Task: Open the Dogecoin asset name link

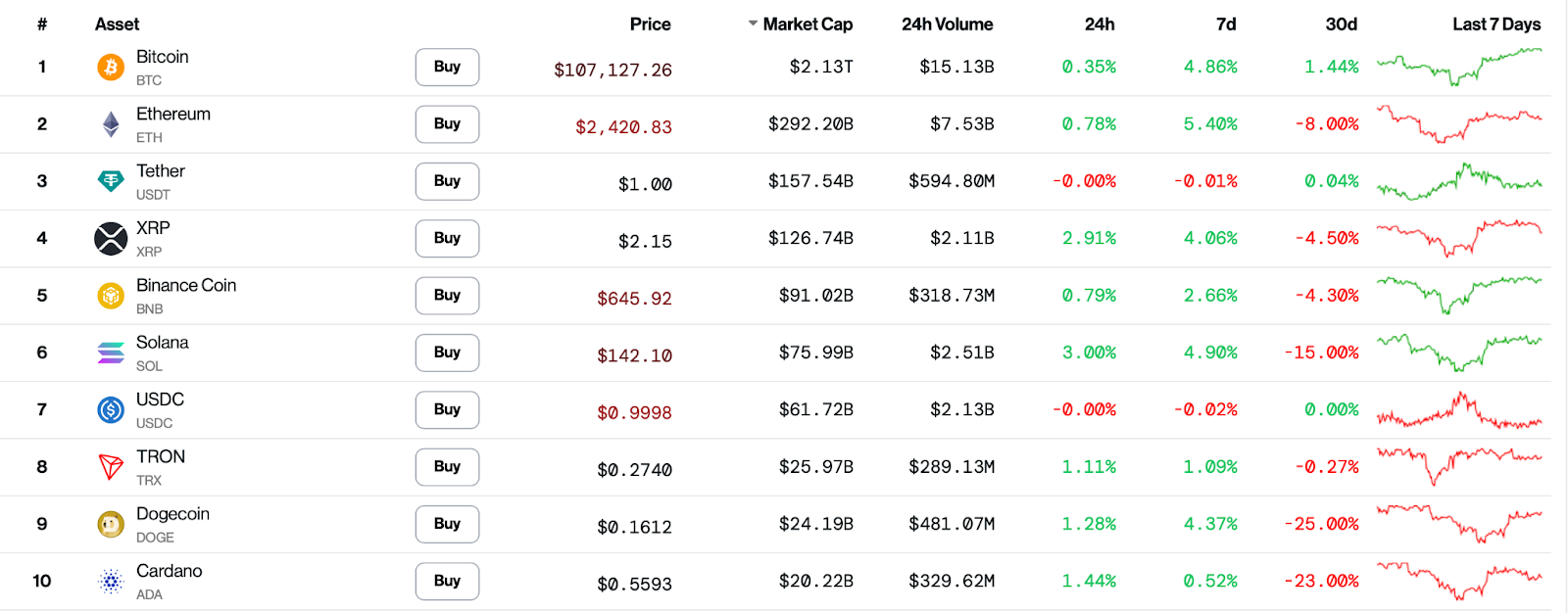Action: point(172,514)
